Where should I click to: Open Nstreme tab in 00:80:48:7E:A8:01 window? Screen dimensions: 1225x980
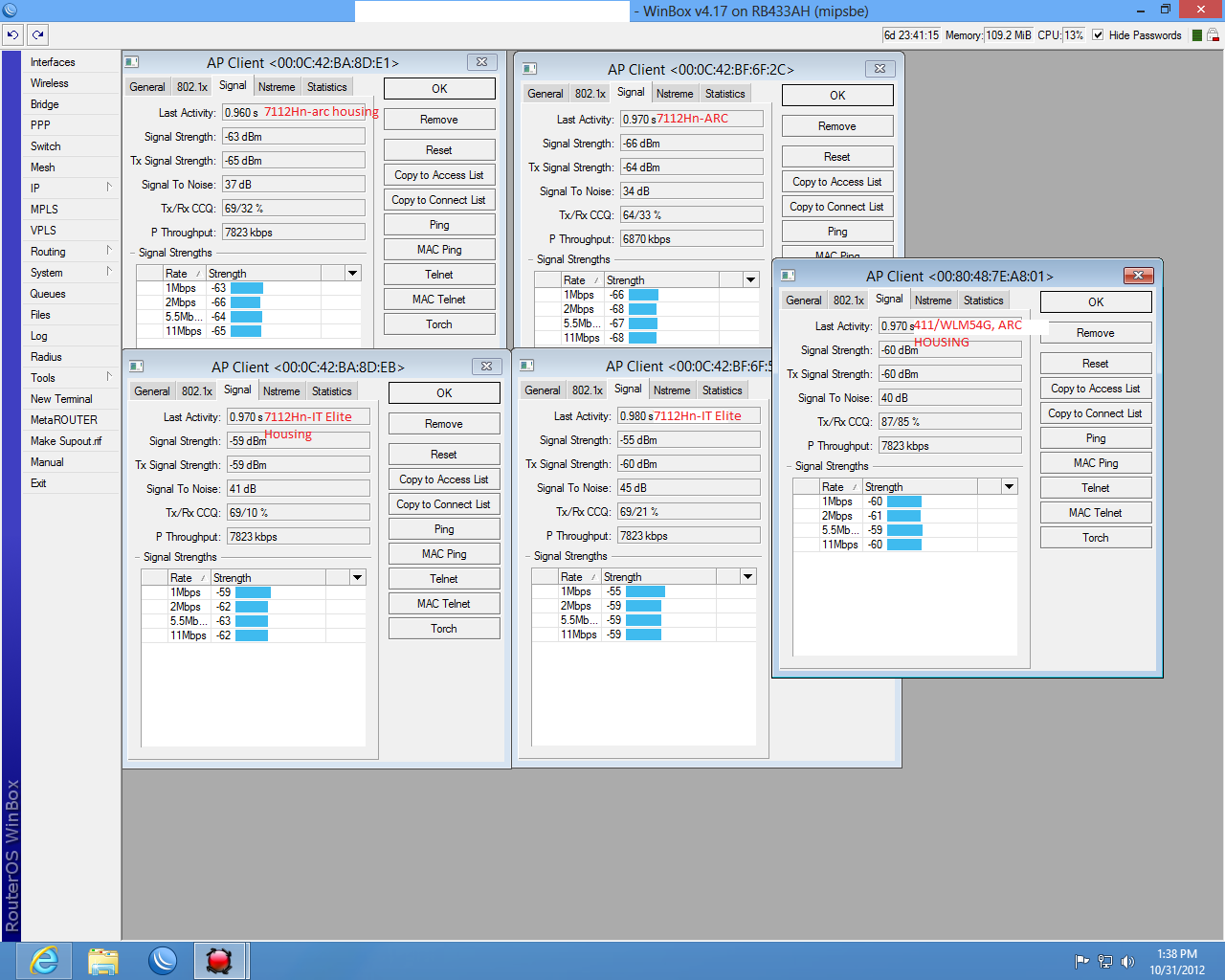(933, 301)
